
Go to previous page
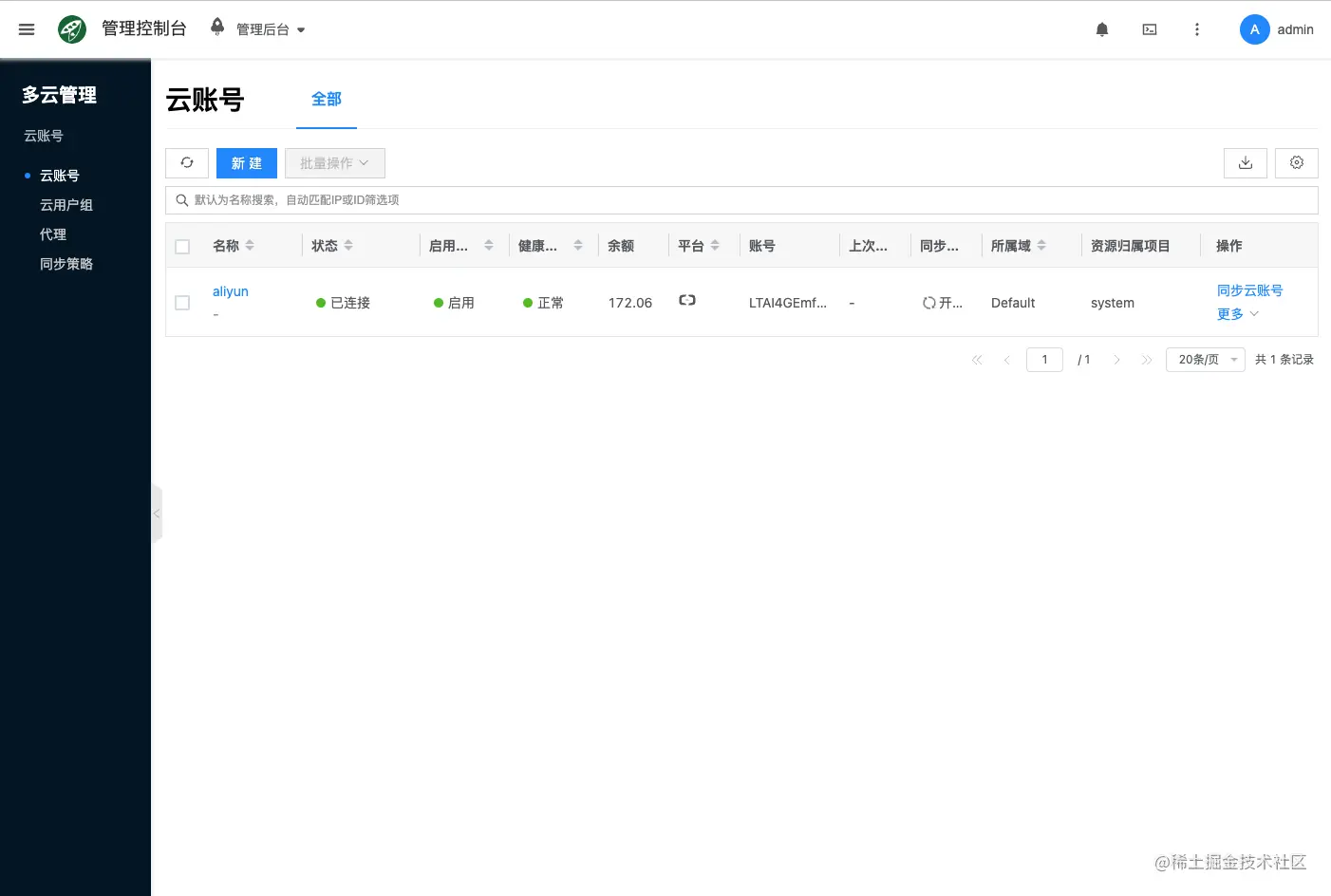(x=1006, y=360)
